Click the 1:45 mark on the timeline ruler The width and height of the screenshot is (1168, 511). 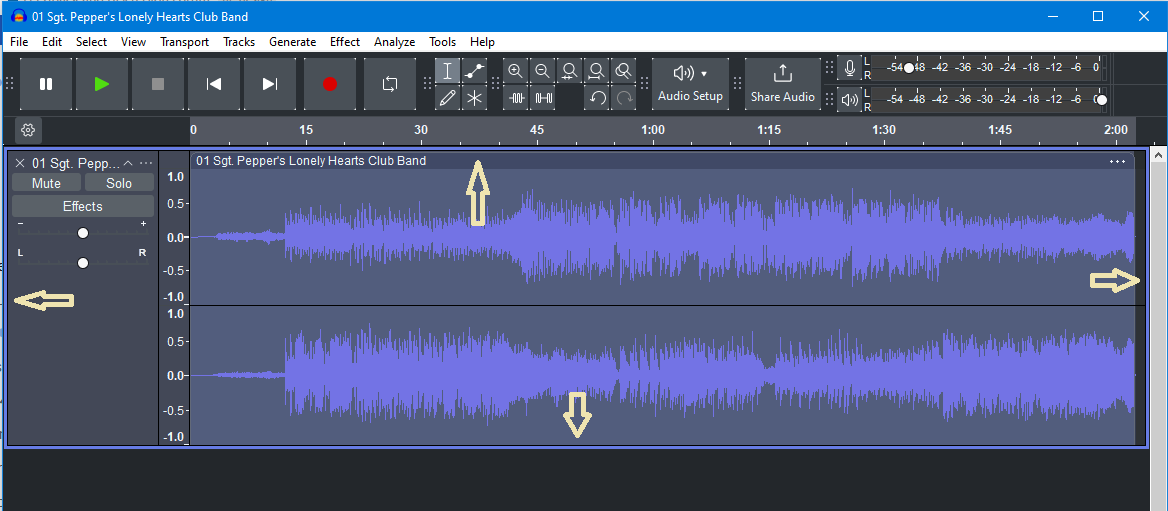pos(1000,130)
